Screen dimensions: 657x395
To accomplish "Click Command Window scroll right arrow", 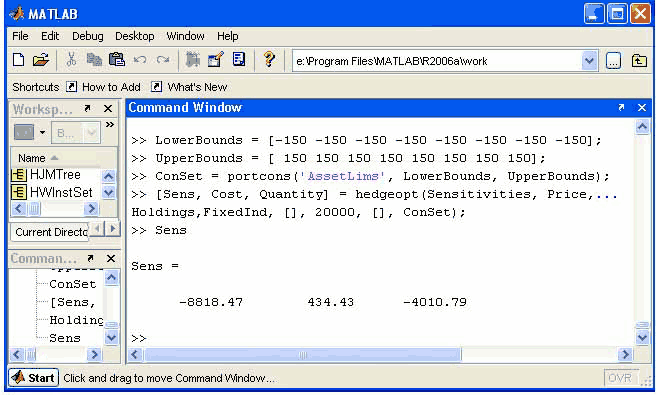I will [x=625, y=355].
